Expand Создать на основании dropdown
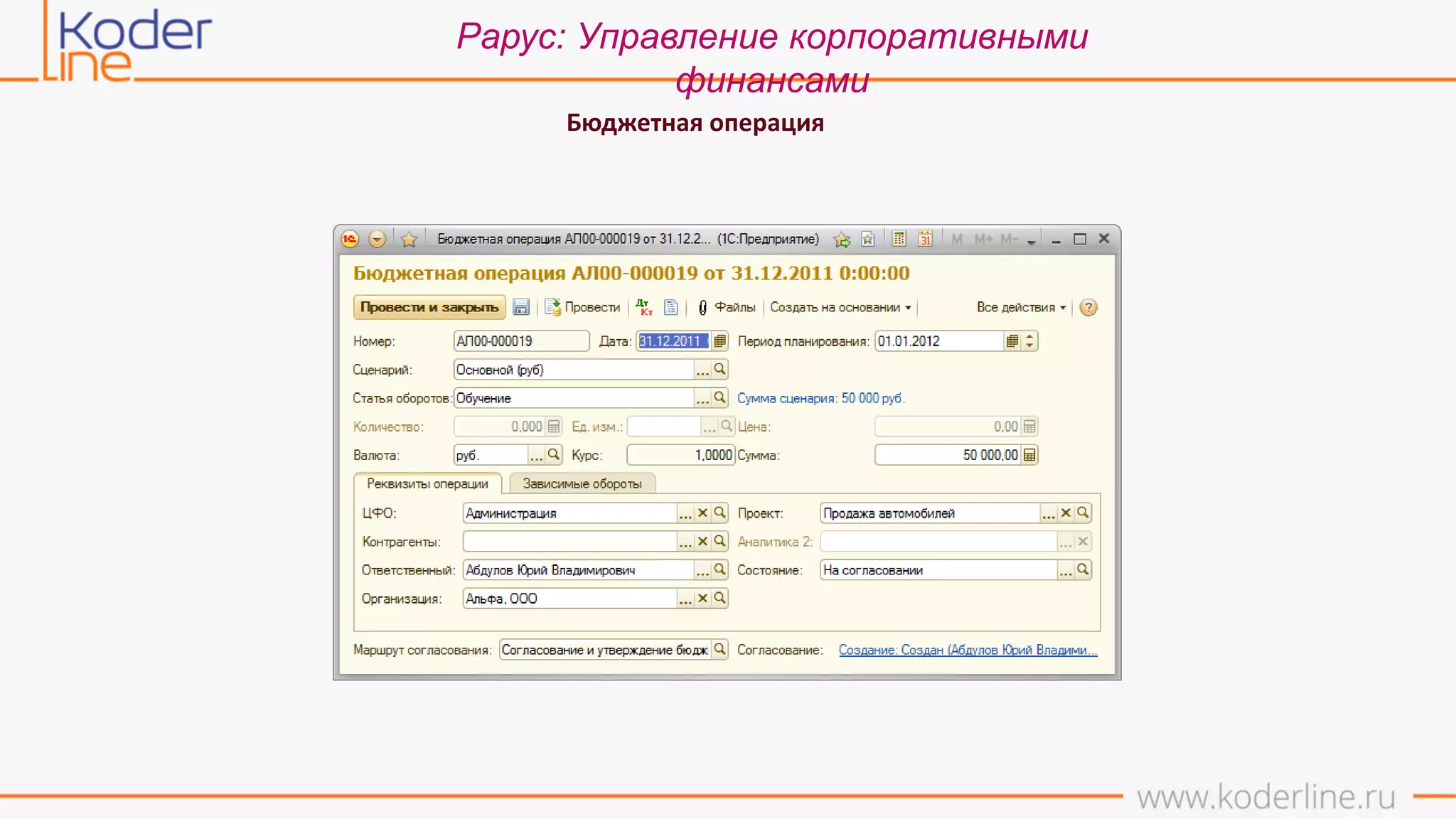This screenshot has width=1456, height=819. click(840, 307)
